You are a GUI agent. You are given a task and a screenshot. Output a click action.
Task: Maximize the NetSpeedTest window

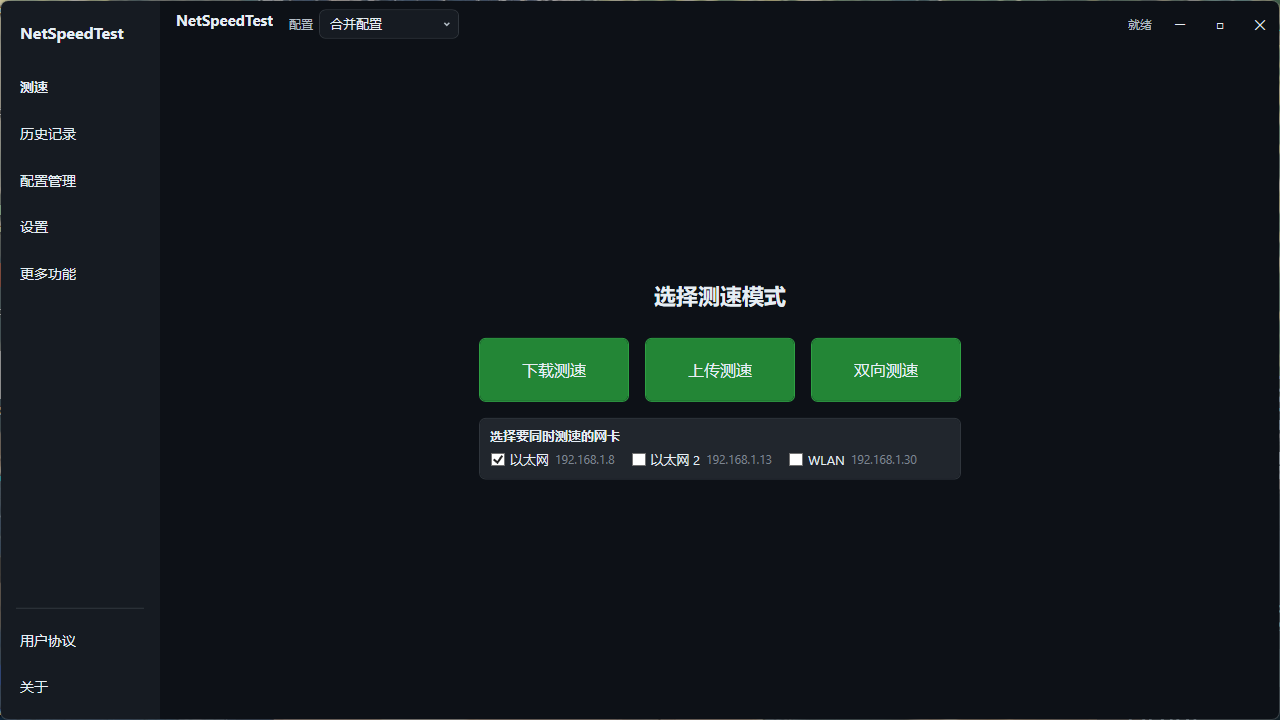point(1220,25)
